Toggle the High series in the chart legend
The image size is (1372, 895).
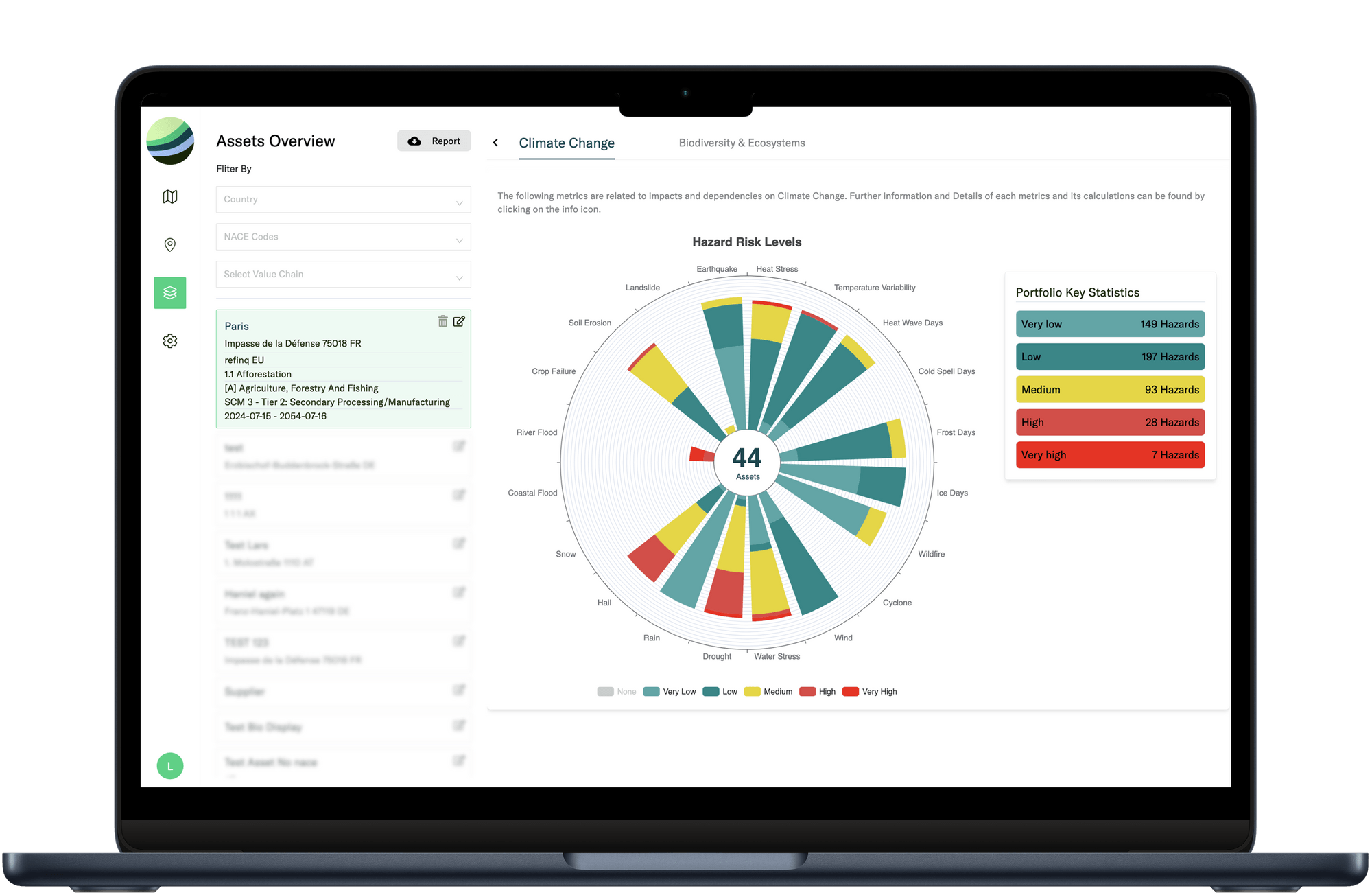[x=818, y=692]
